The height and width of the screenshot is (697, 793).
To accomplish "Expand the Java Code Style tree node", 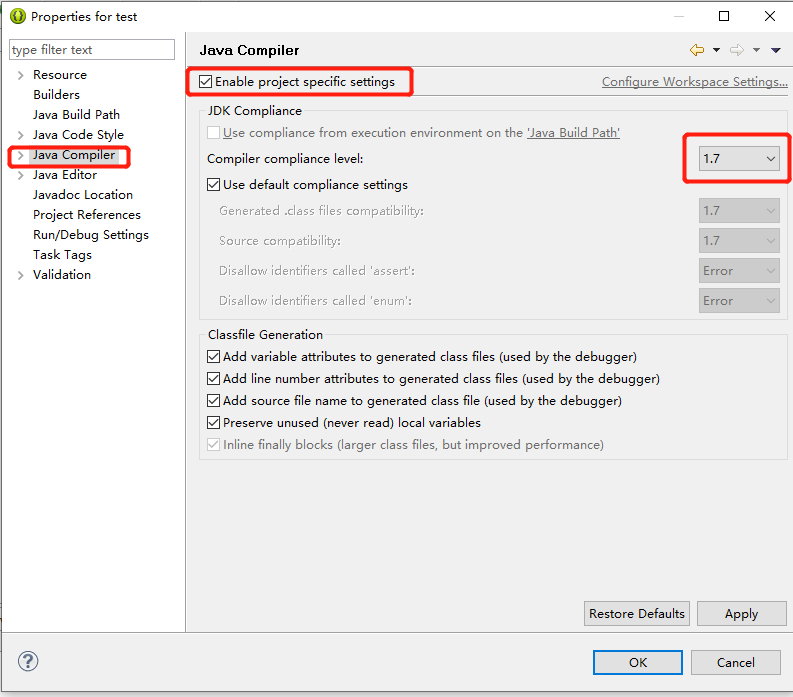I will click(21, 135).
